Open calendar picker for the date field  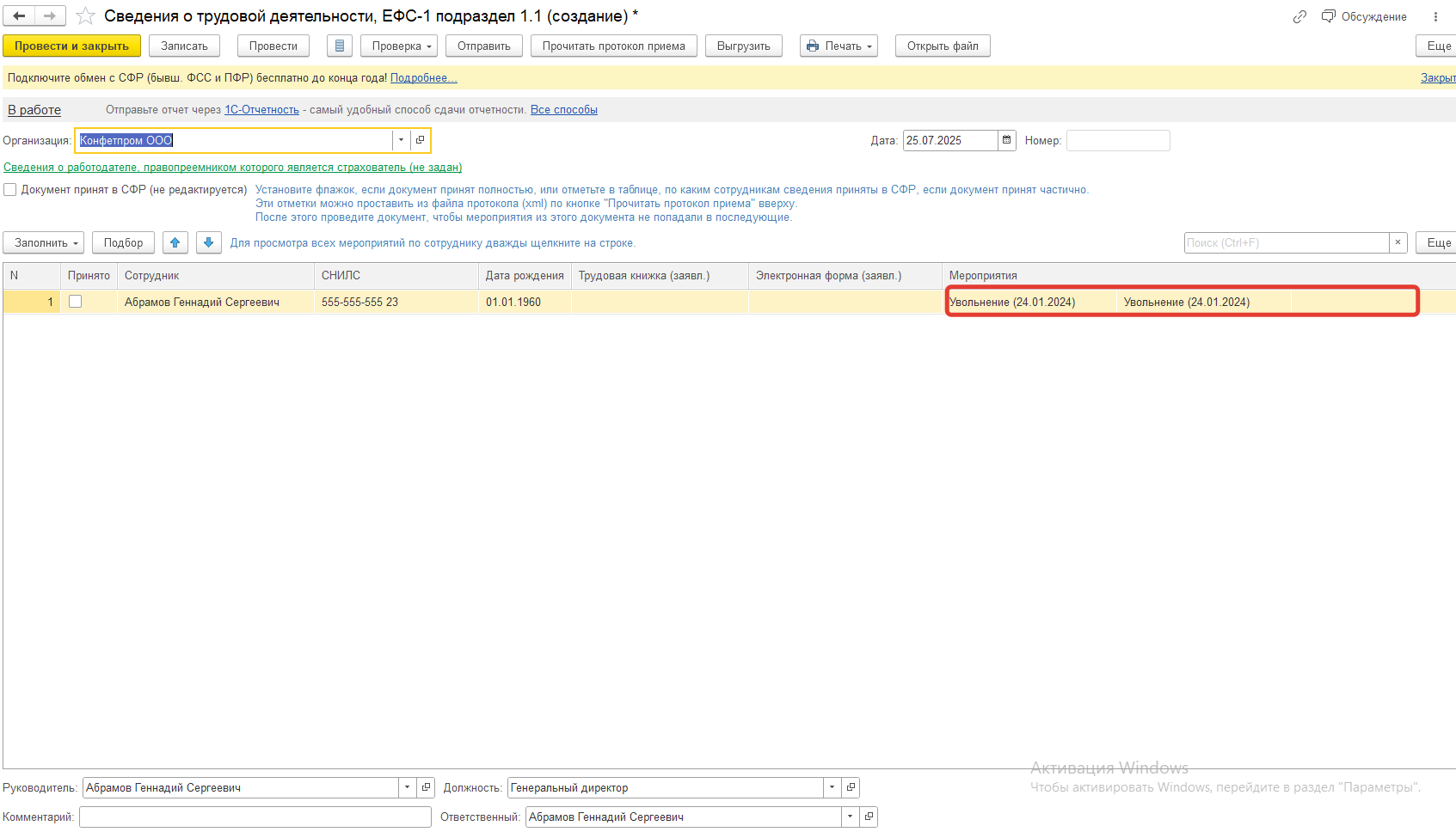pyautogui.click(x=1007, y=140)
